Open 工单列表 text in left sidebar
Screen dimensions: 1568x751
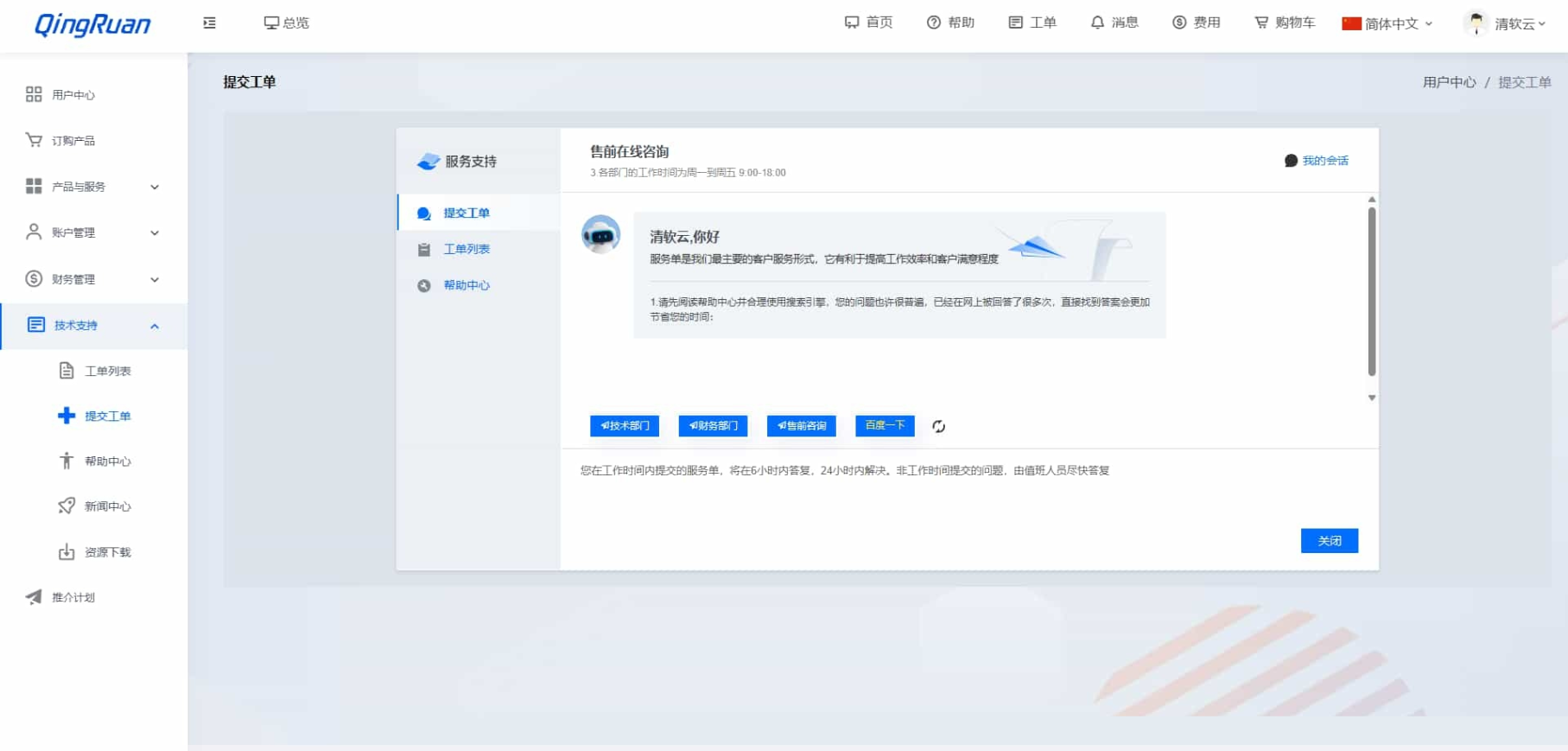(108, 371)
